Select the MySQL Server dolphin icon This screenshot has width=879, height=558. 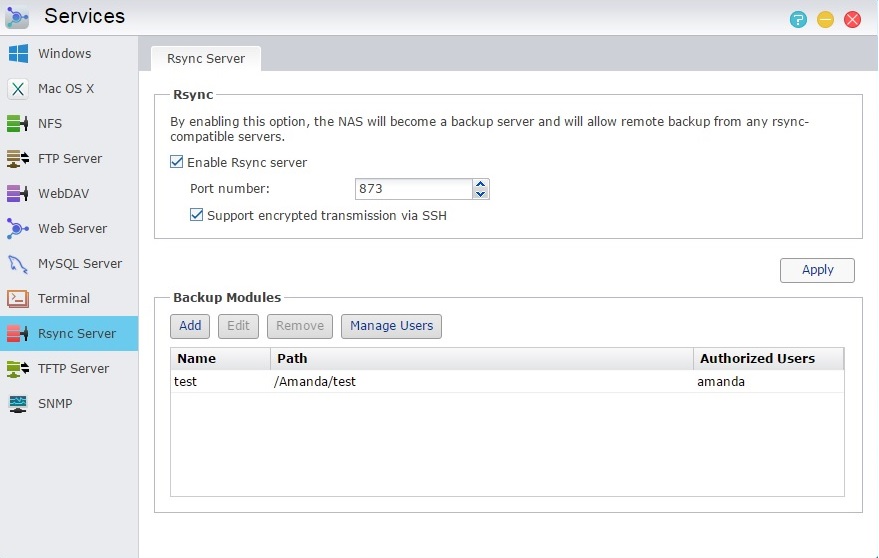(x=18, y=264)
